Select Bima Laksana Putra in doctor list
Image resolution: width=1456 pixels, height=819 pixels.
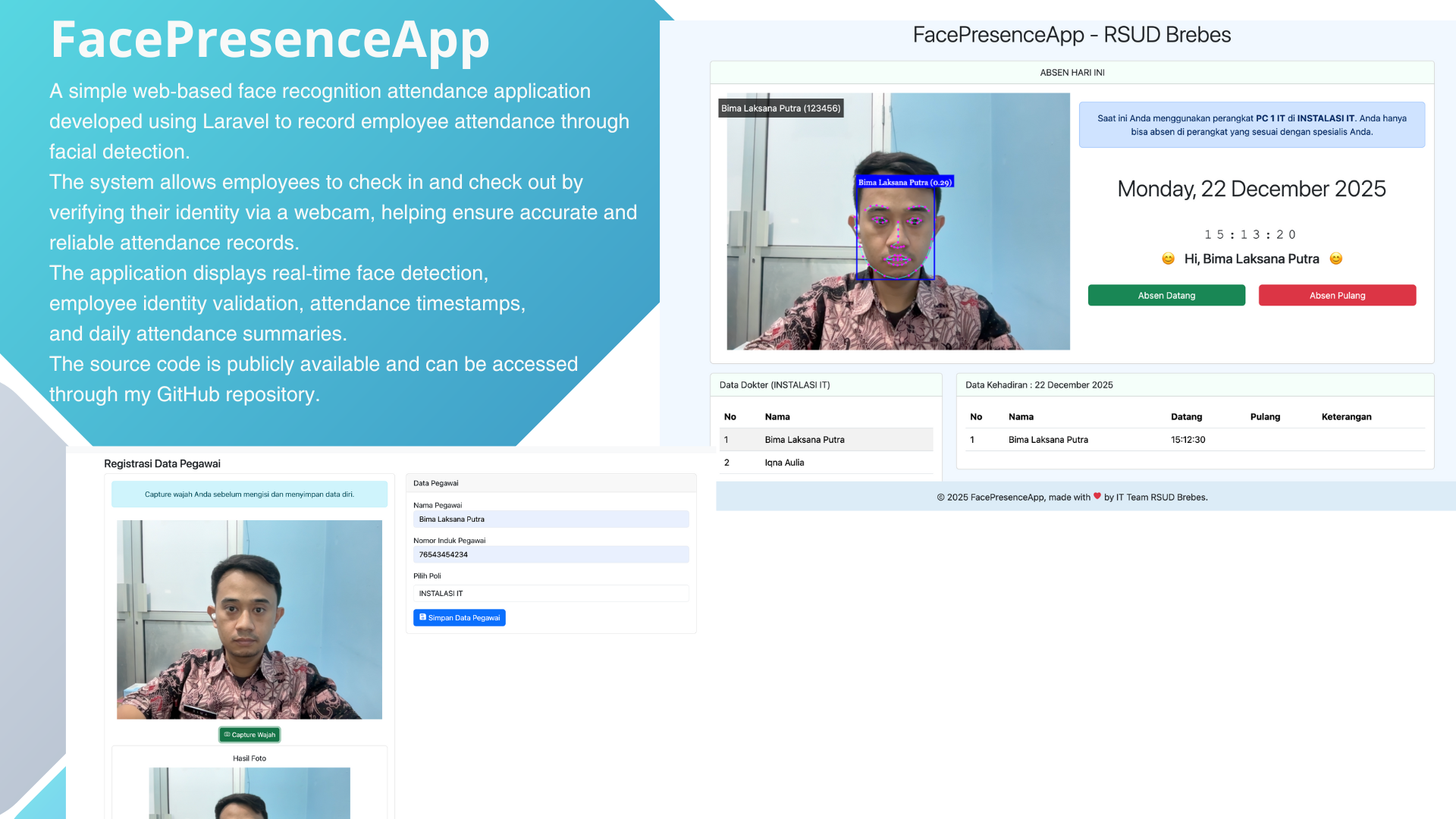[805, 440]
